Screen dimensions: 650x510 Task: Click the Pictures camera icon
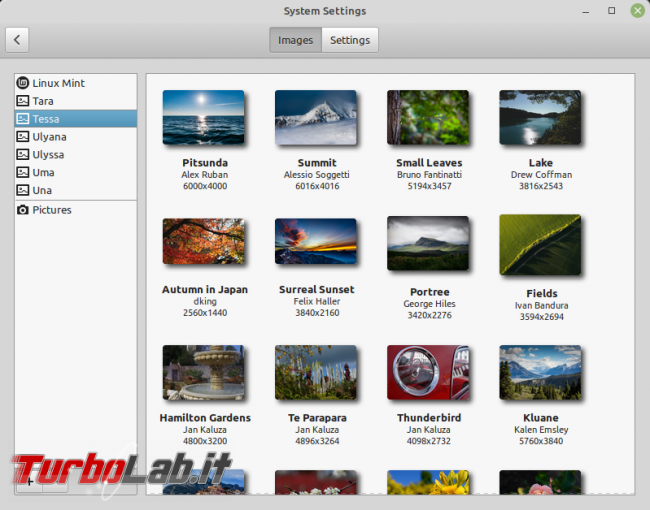(22, 210)
